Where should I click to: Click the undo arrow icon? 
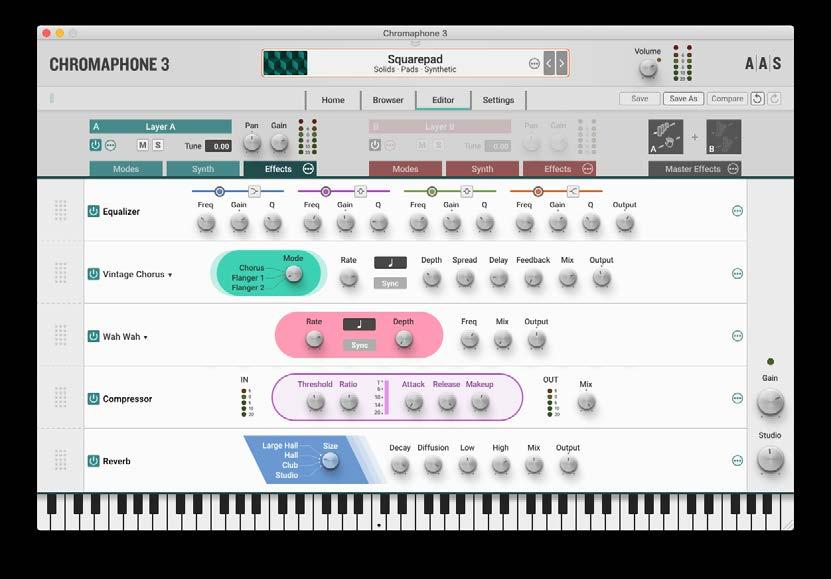[757, 99]
